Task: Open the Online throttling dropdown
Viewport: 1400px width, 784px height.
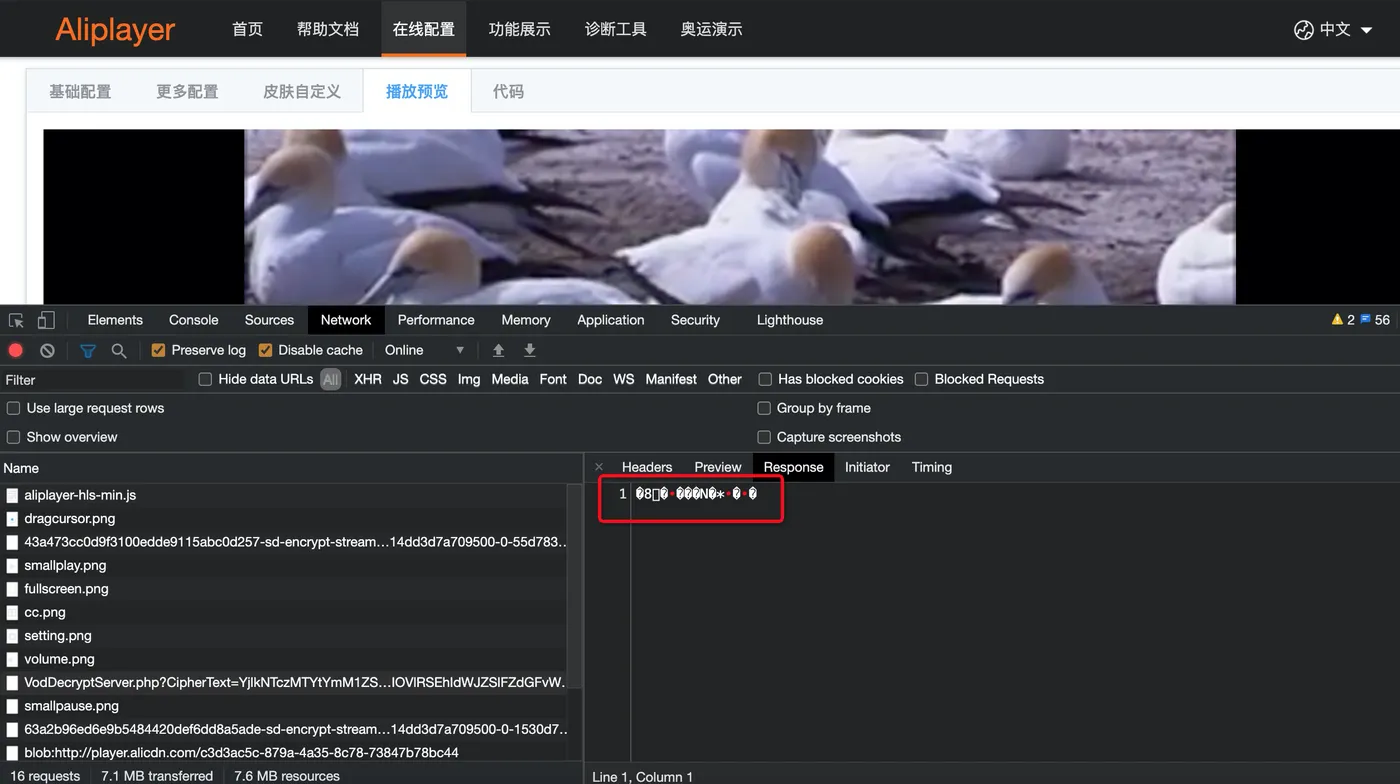Action: click(x=425, y=350)
